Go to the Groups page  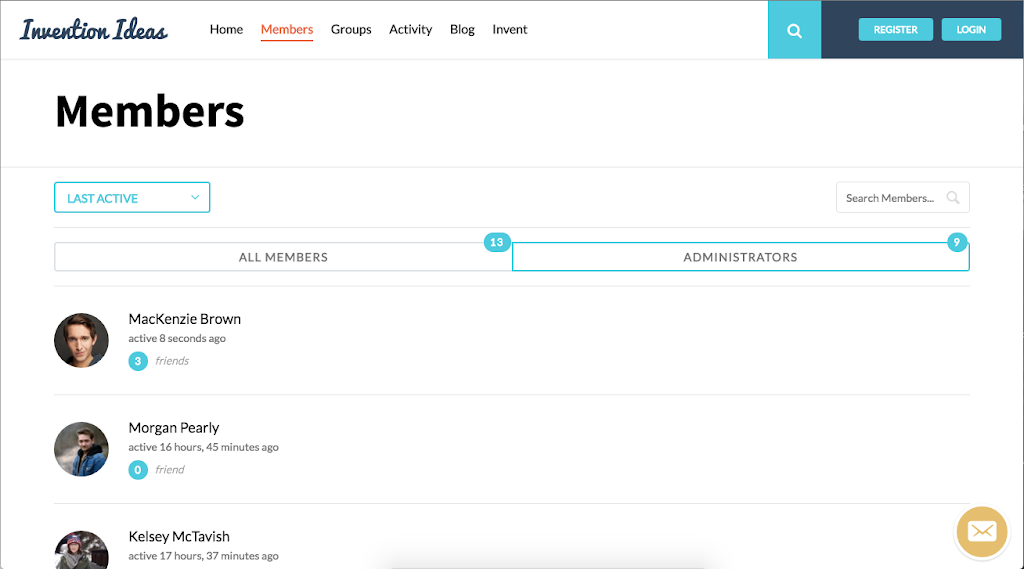point(351,29)
